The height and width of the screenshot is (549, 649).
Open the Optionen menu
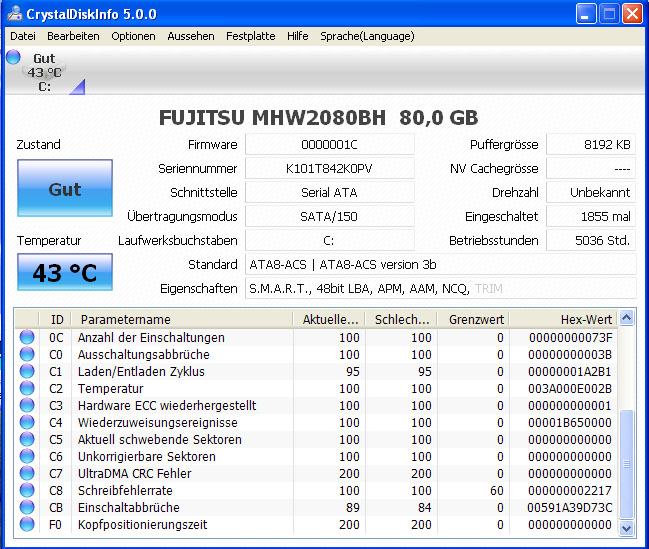coord(133,36)
